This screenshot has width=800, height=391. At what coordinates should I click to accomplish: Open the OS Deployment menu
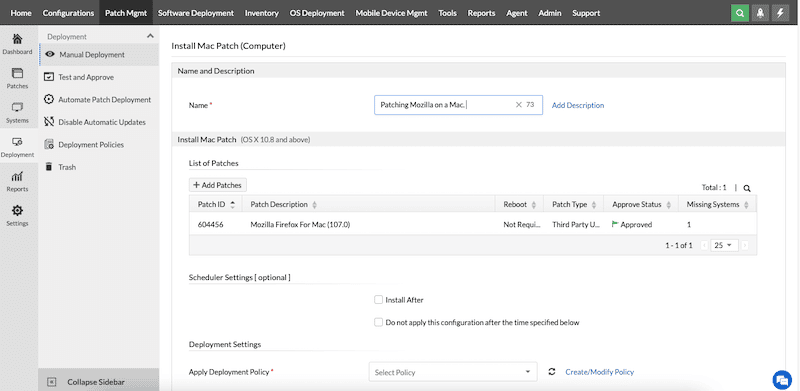coord(317,13)
